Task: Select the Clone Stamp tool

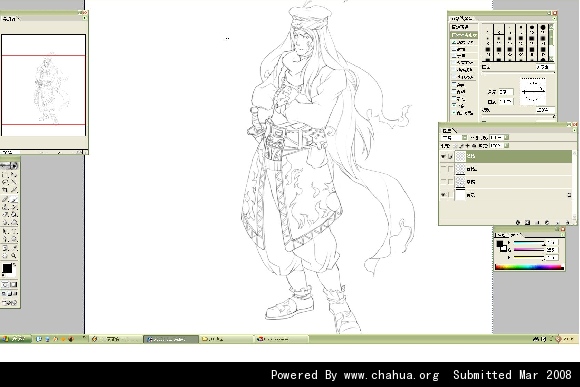Action: [x=5, y=207]
